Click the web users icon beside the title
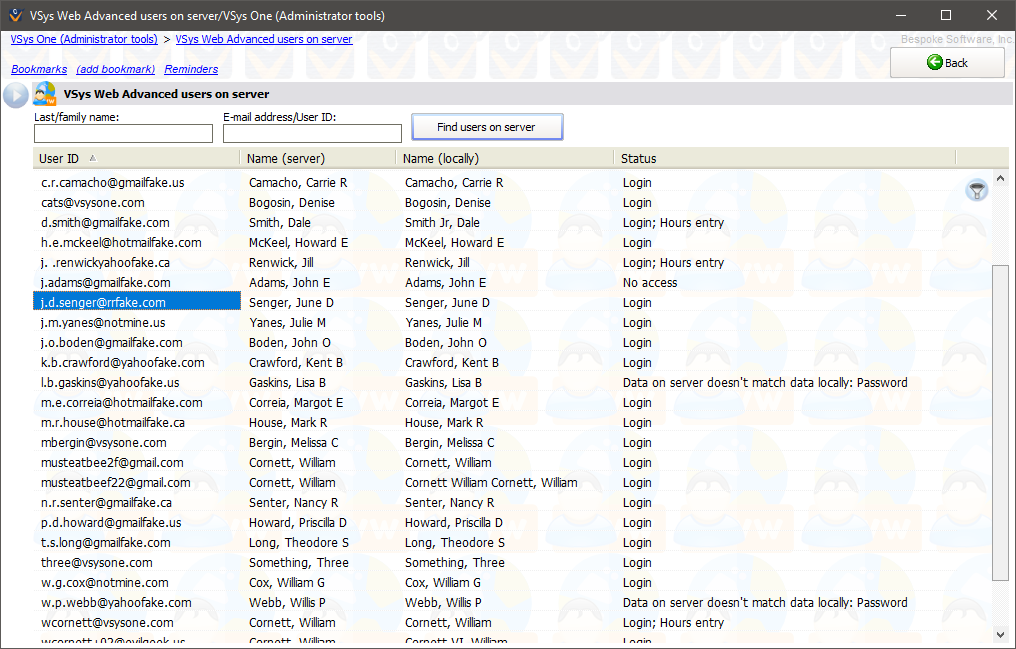 tap(45, 94)
